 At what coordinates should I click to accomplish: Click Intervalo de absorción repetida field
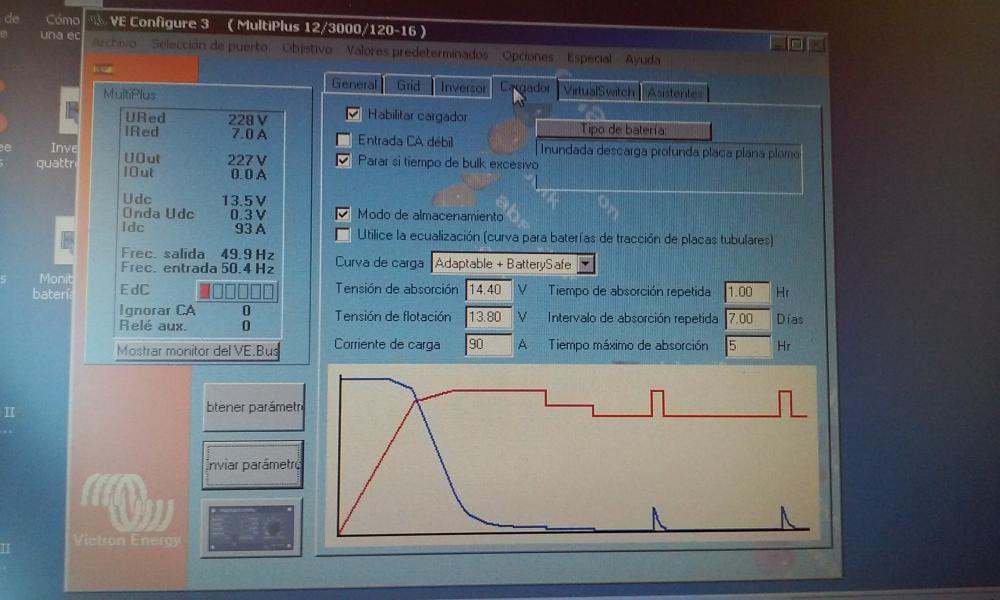point(747,319)
